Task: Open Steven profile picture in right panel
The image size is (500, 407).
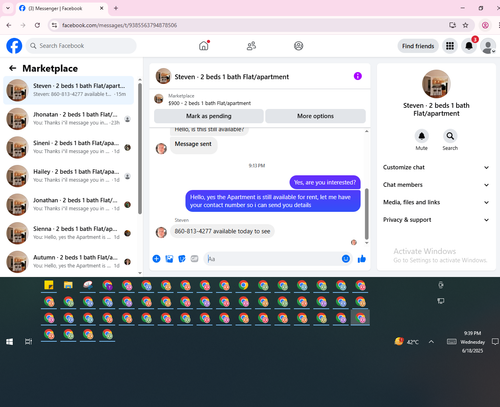Action: 436,84
